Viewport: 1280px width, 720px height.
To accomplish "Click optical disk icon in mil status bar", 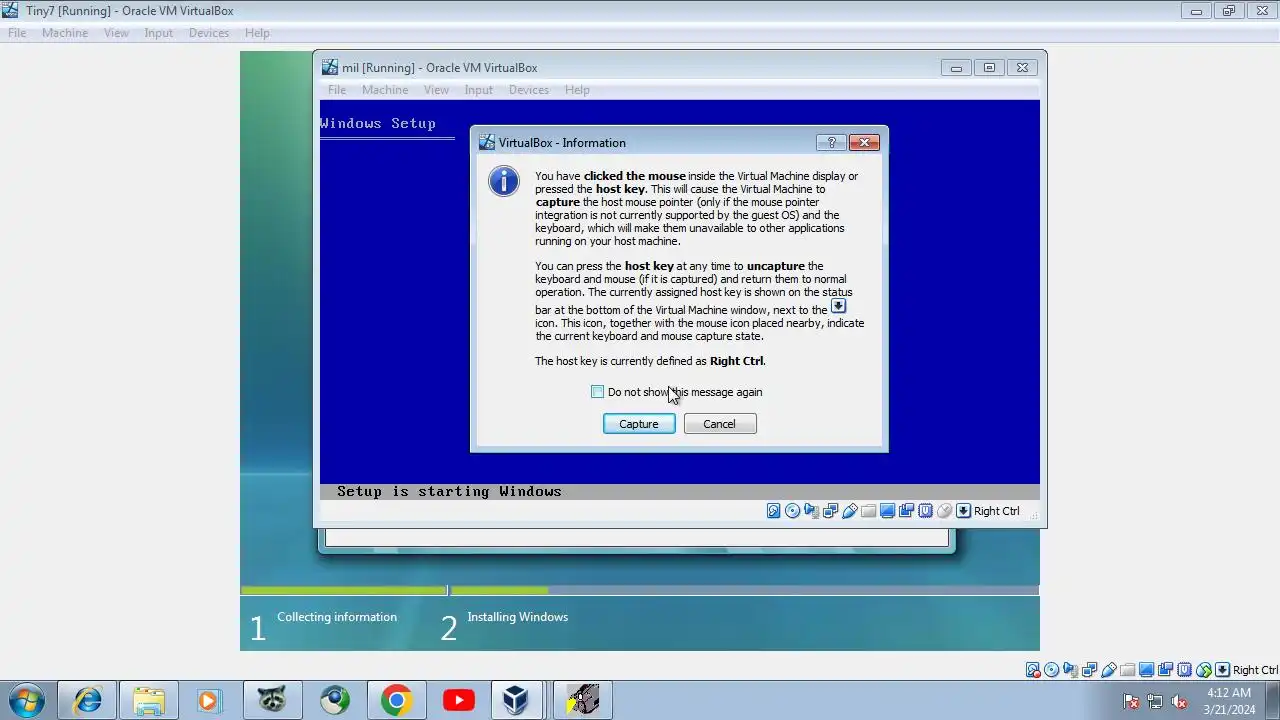I will pos(792,511).
